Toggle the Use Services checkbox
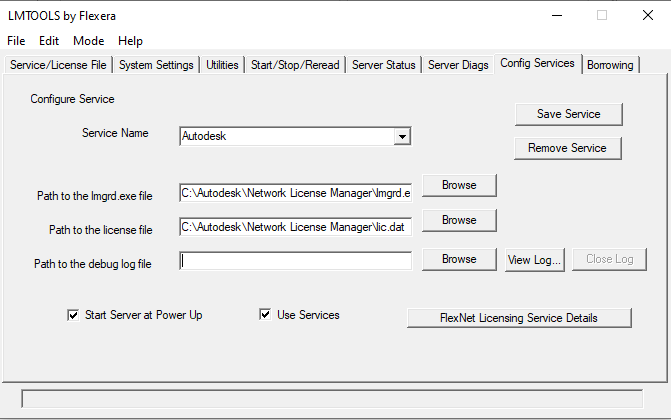Image resolution: width=671 pixels, height=420 pixels. 265,315
